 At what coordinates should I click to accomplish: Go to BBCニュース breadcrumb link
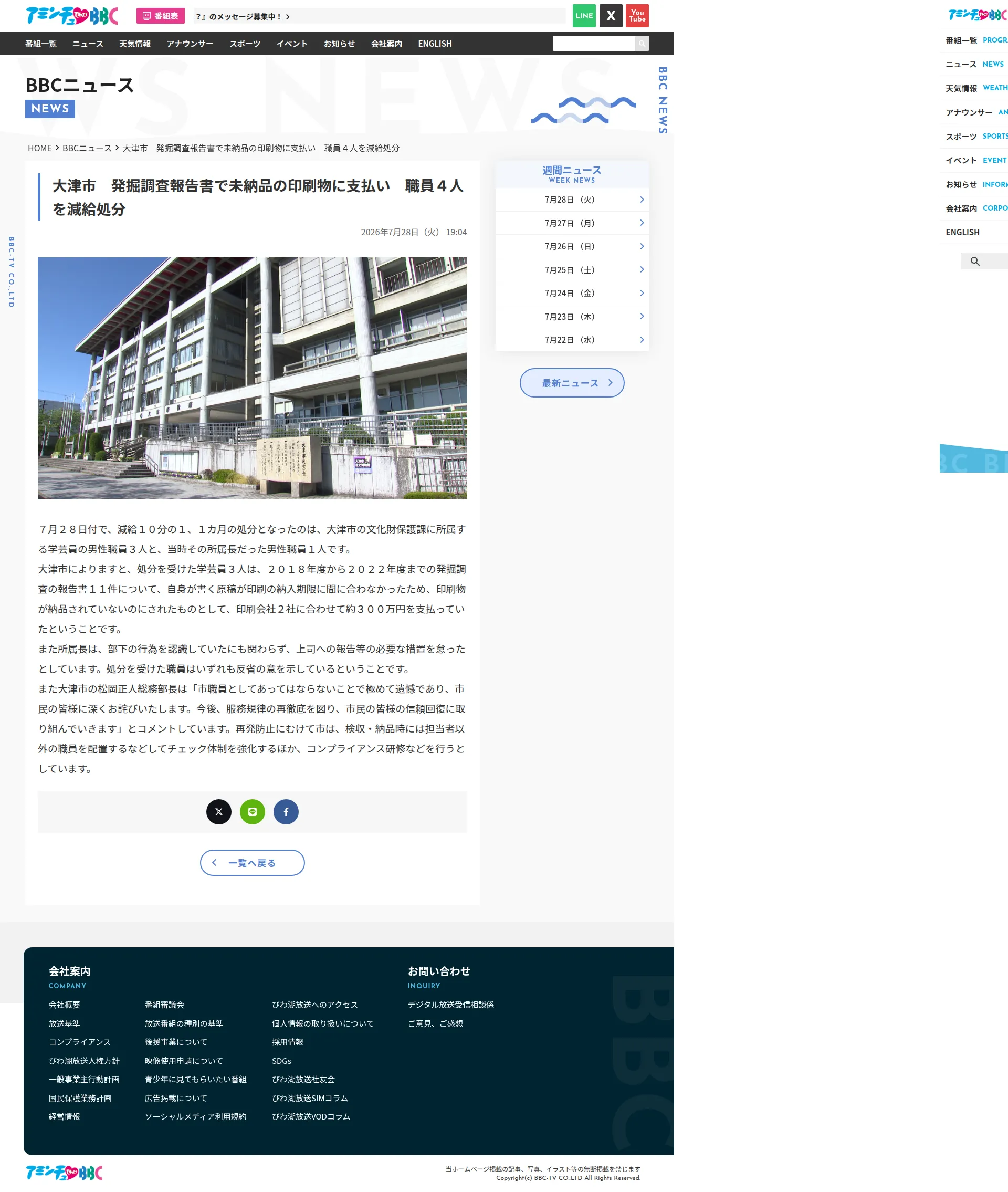pos(87,148)
